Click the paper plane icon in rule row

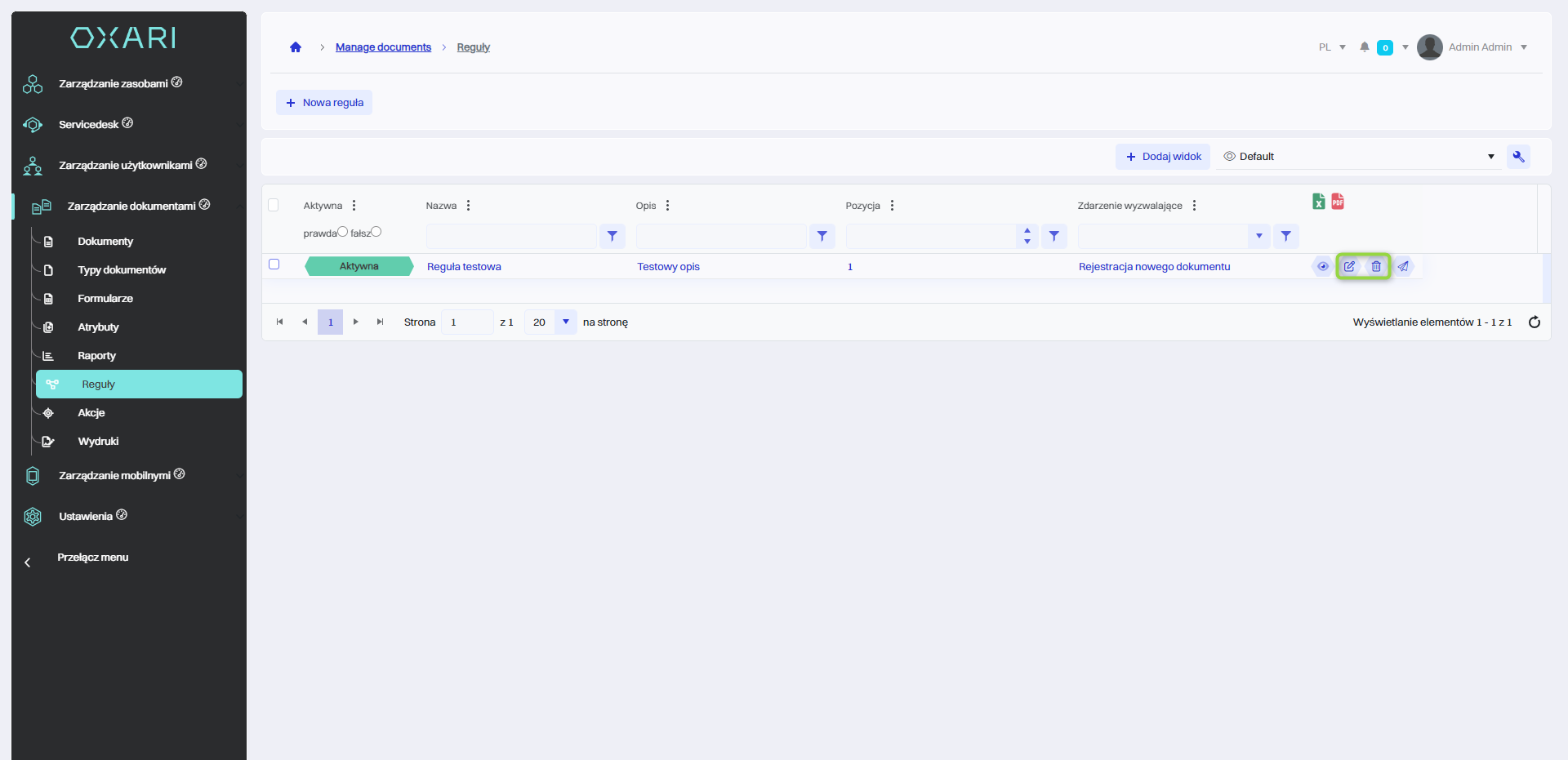click(x=1403, y=266)
